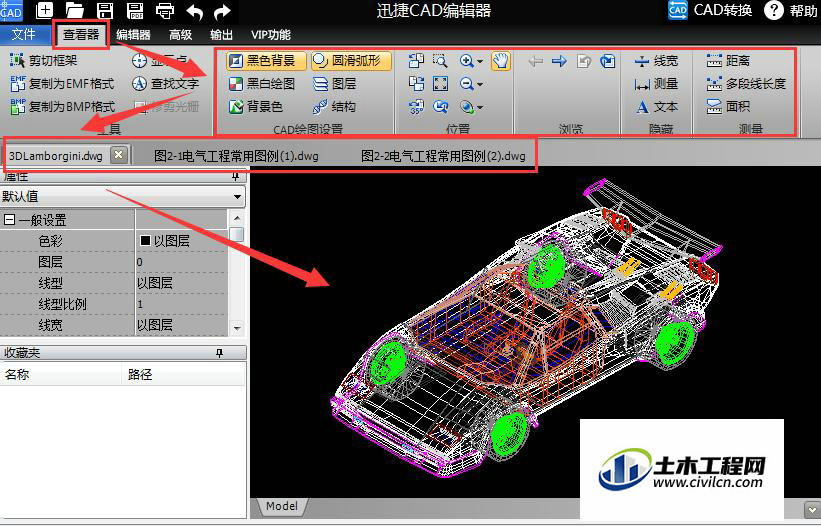Open the 帮助 help menu

[791, 10]
